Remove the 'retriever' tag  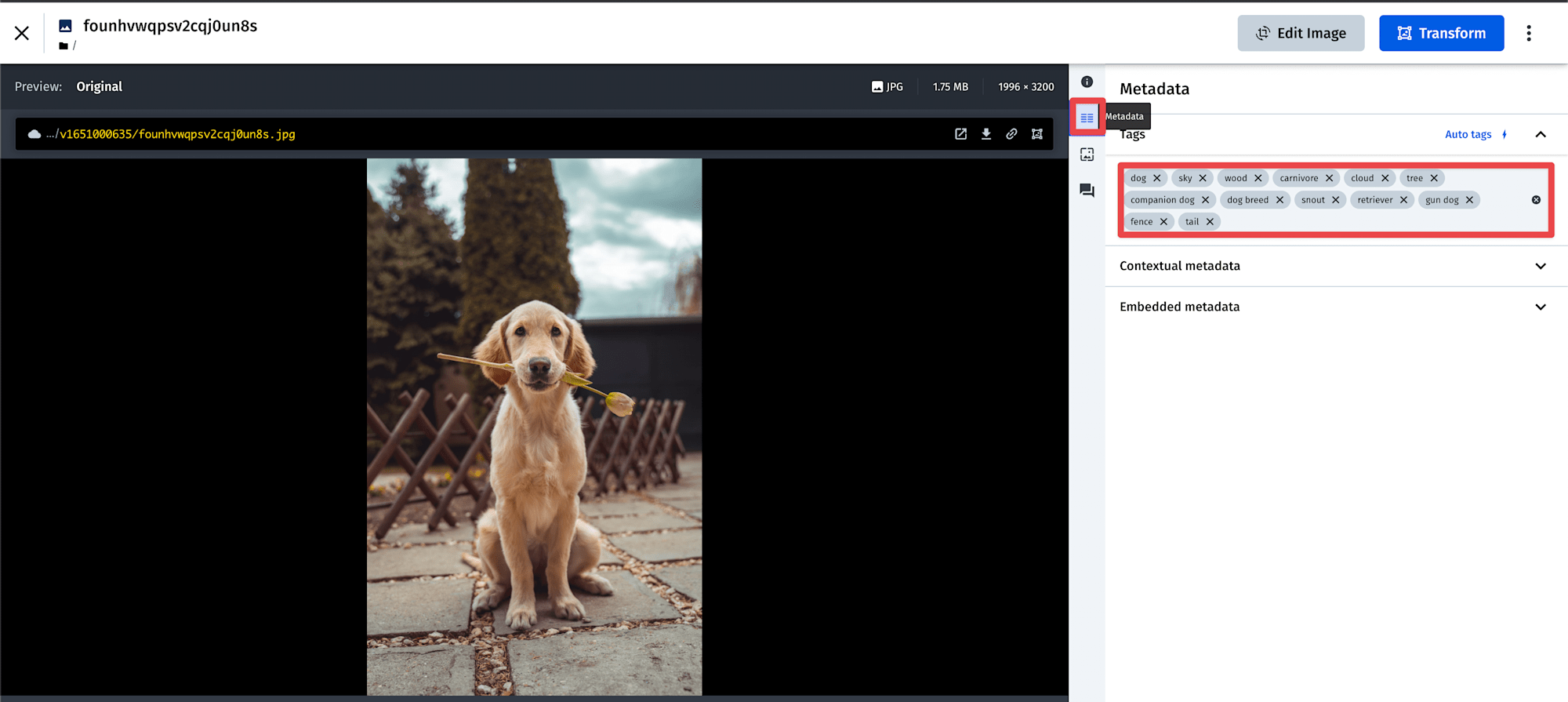pos(1404,200)
